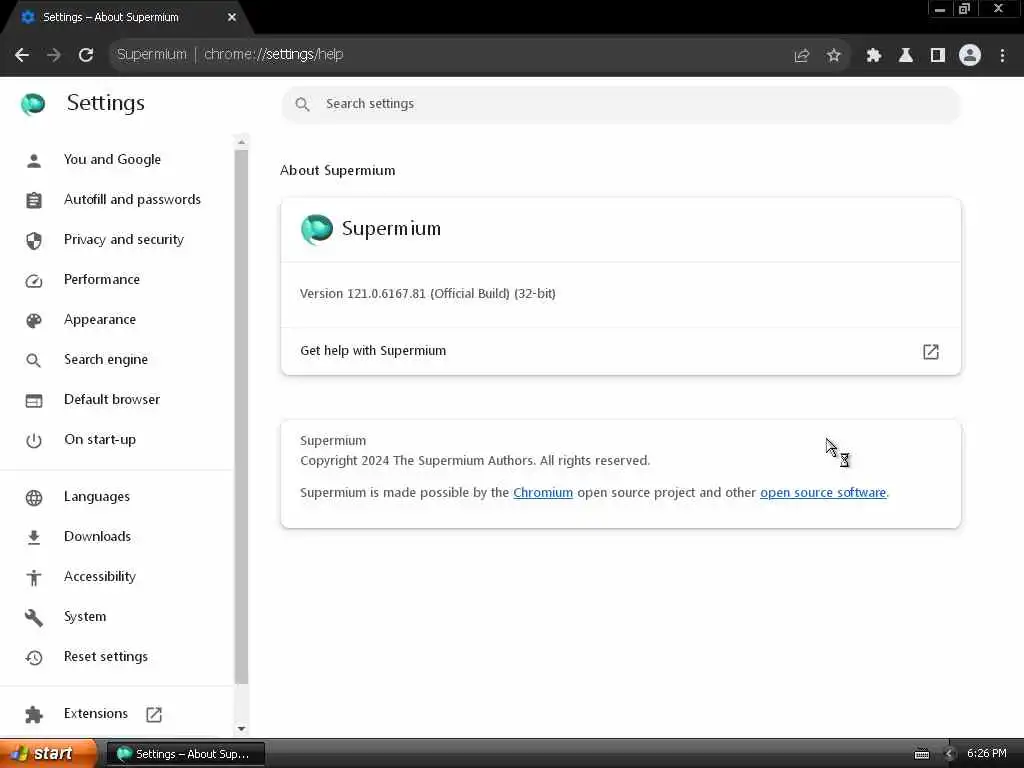The height and width of the screenshot is (768, 1024).
Task: Click the Default browser window icon
Action: pyautogui.click(x=34, y=400)
